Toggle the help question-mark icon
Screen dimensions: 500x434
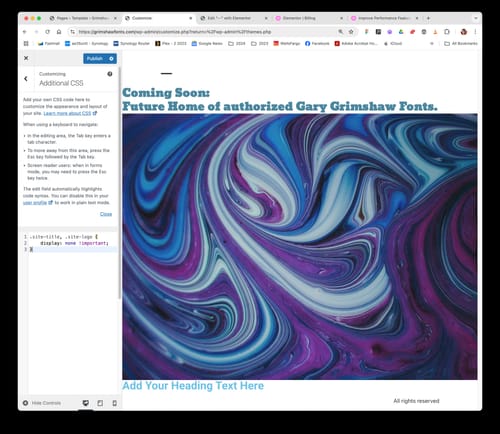[x=110, y=74]
